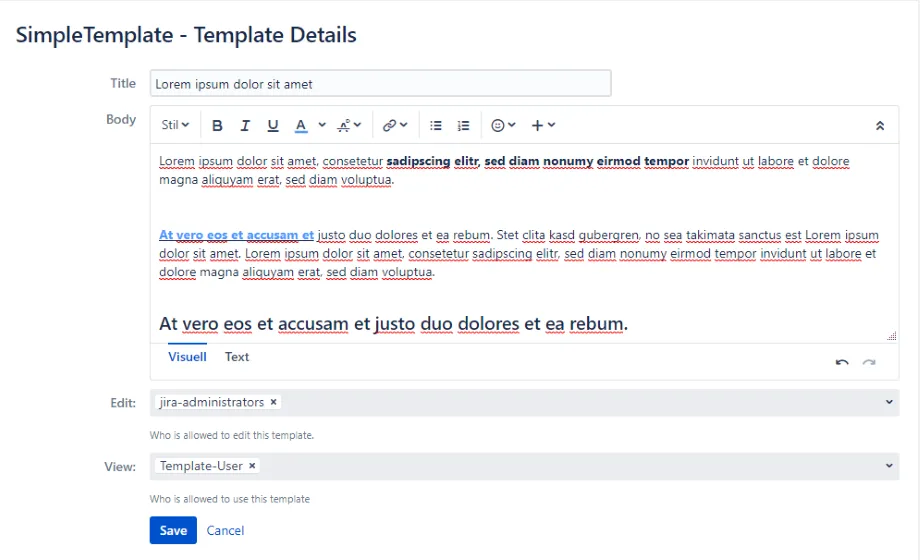Cancel editing the template
This screenshot has height=560, width=920.
(225, 530)
